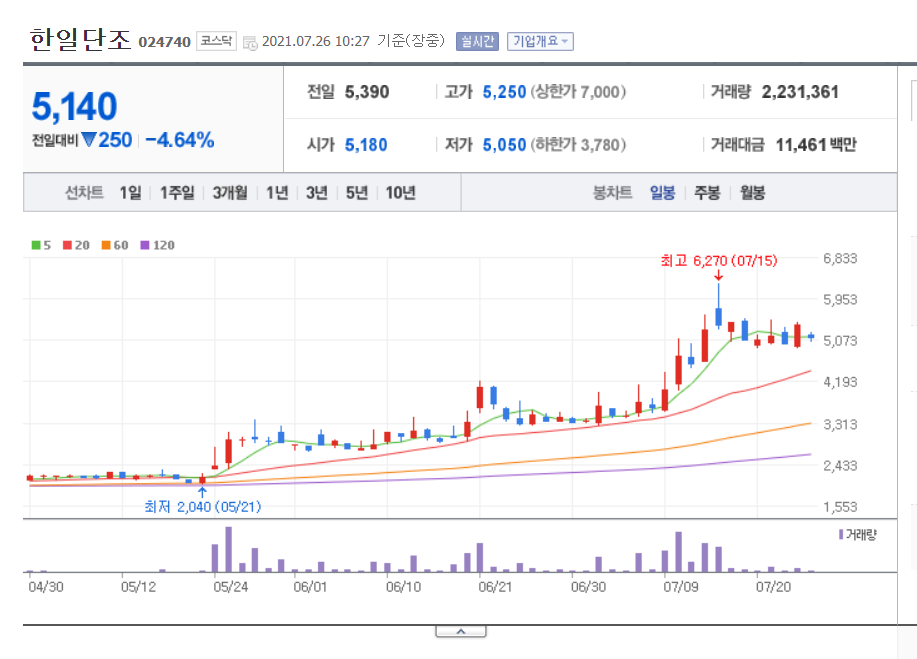
Task: Click the 06/21 date label on the axis
Action: [x=495, y=586]
